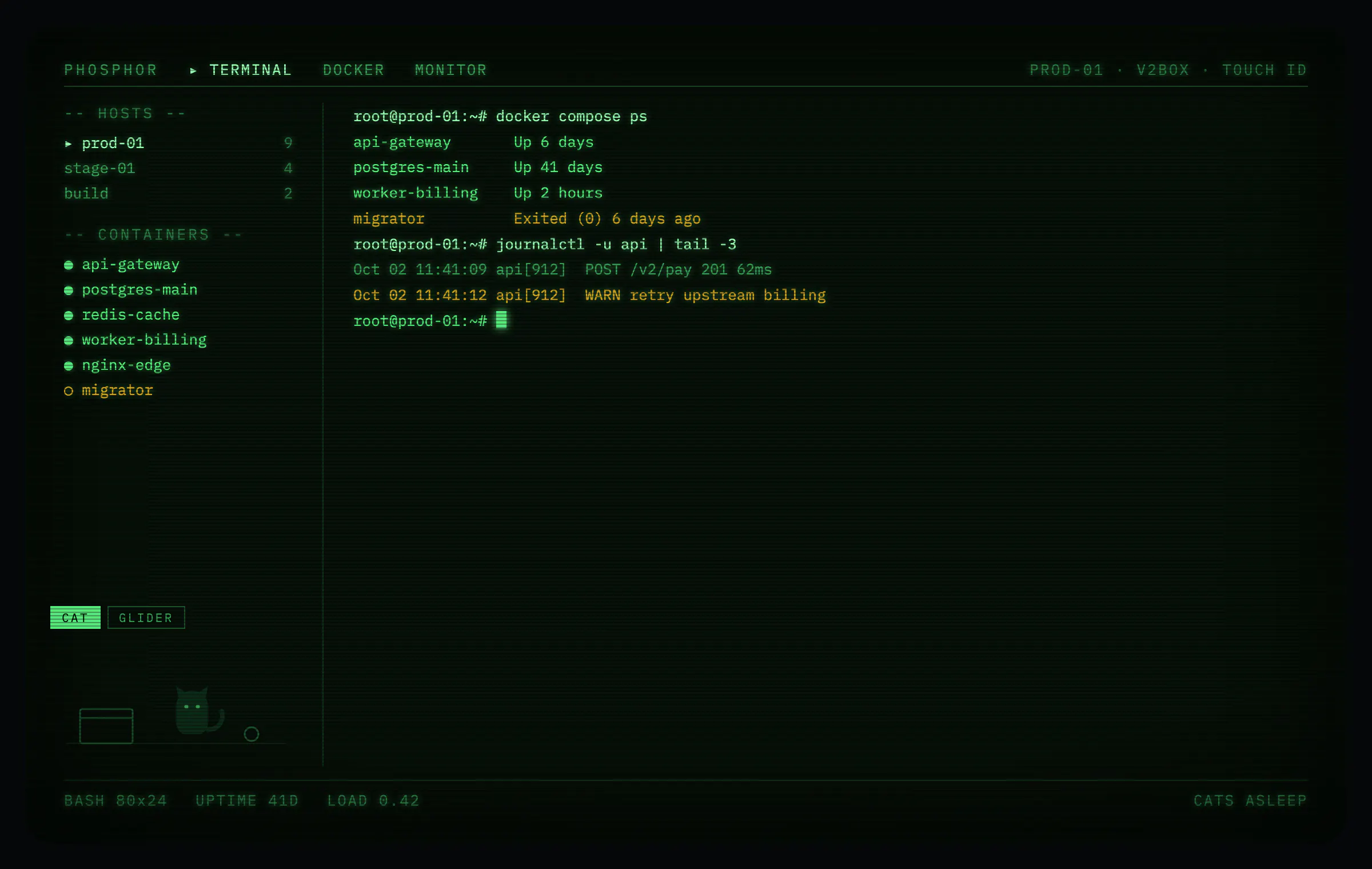
Task: Click the docker compose ps command line
Action: pyautogui.click(x=500, y=116)
